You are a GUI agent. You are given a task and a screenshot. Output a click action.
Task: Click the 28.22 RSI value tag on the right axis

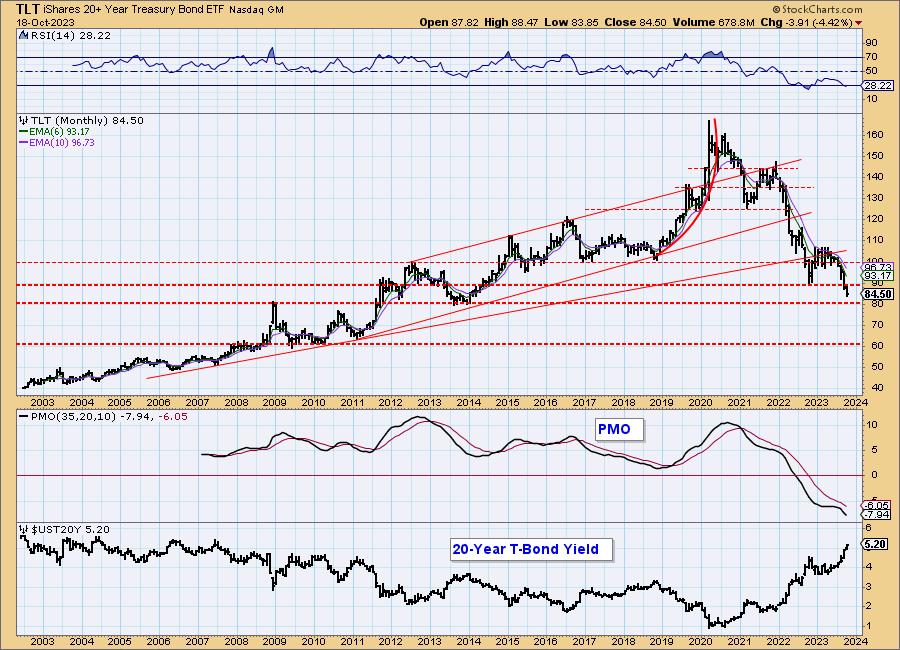pyautogui.click(x=878, y=86)
